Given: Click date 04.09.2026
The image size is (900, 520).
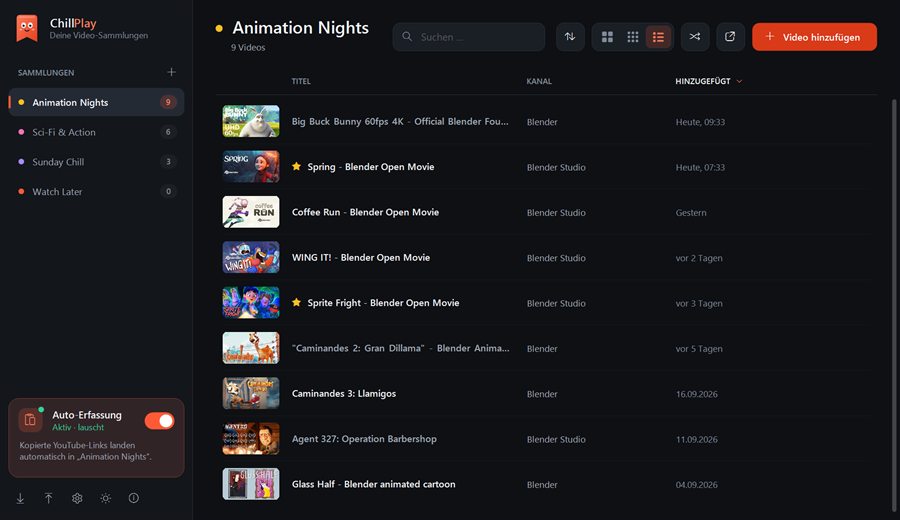Looking at the screenshot, I should 696,484.
